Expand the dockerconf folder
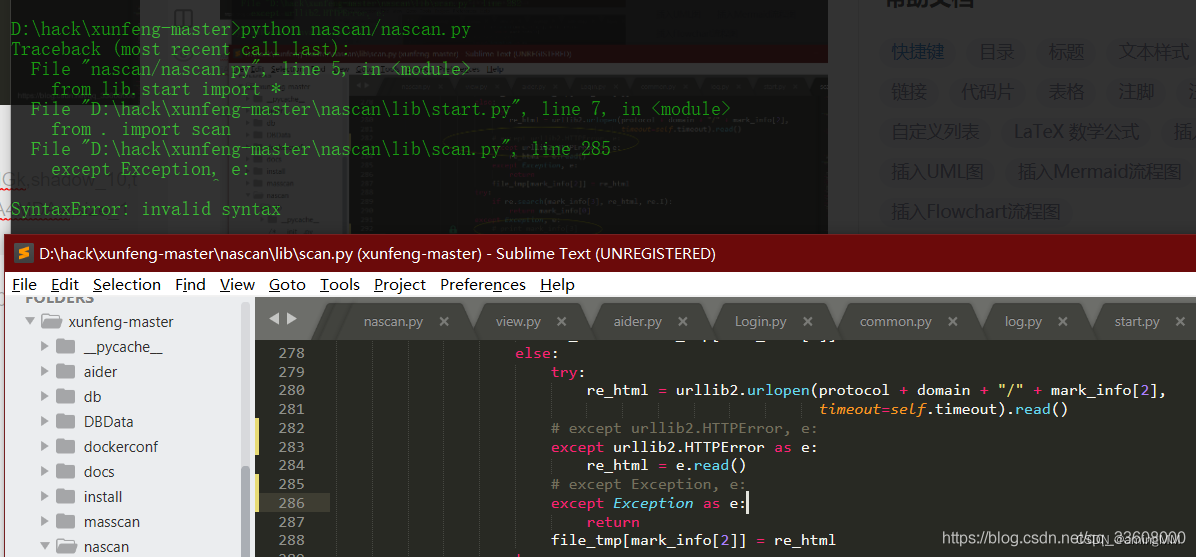 click(45, 446)
